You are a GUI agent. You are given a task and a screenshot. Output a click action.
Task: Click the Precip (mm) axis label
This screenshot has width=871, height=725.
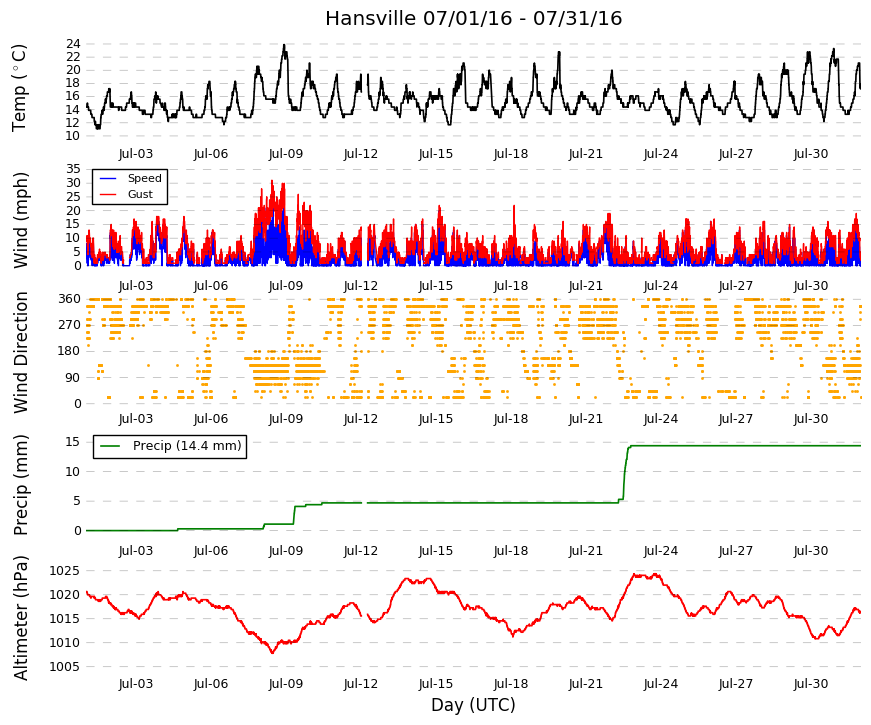[x=20, y=485]
